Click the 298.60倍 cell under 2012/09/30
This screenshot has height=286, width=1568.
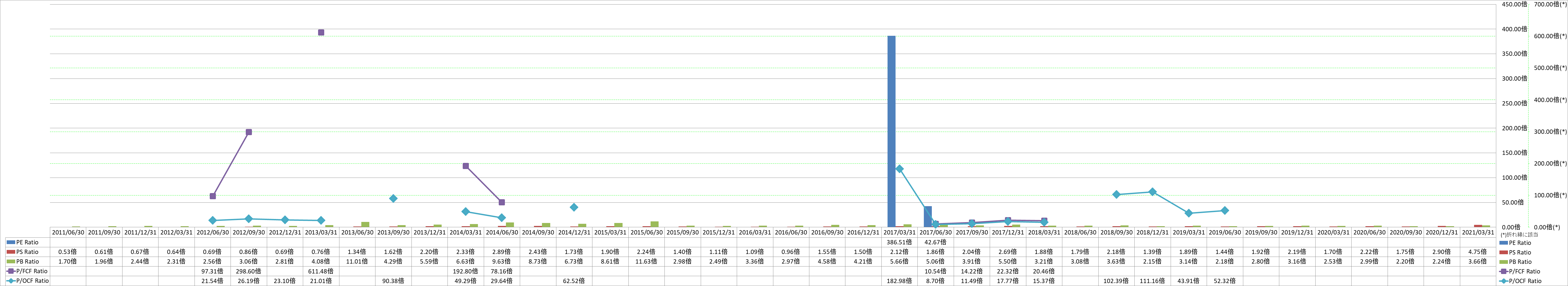point(248,271)
